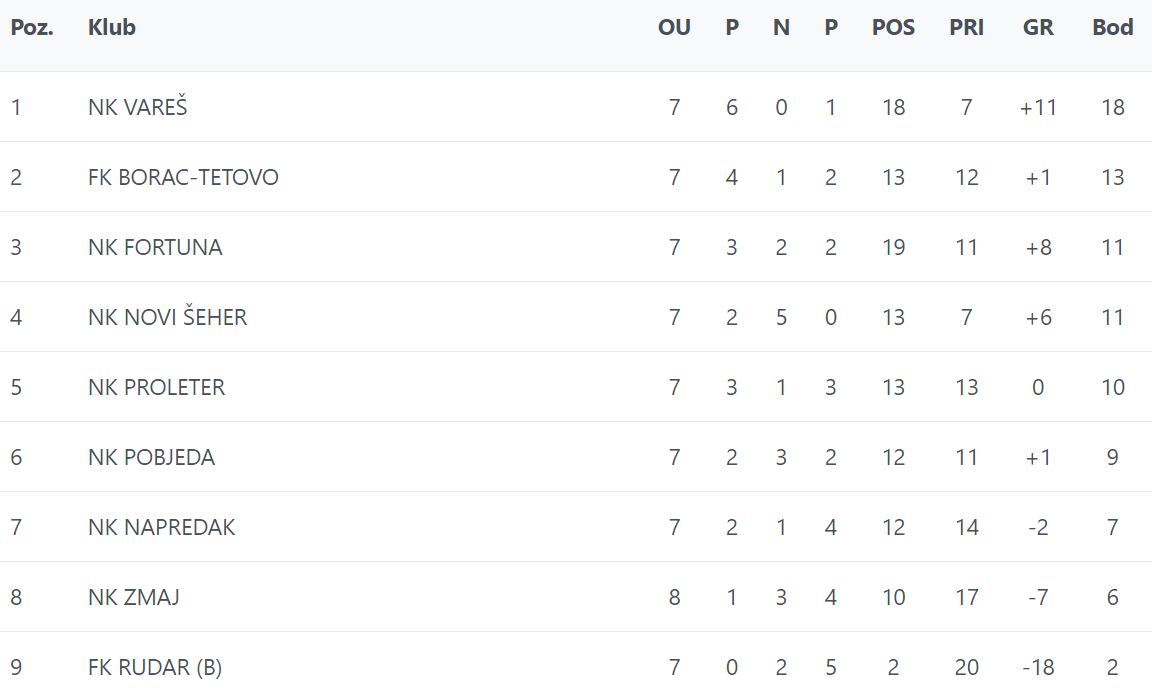
Task: Click the PRI column header
Action: (966, 28)
